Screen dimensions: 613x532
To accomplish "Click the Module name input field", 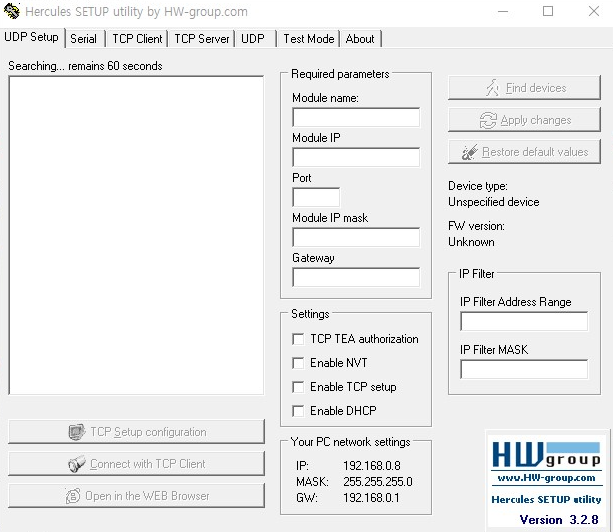I will pyautogui.click(x=356, y=117).
